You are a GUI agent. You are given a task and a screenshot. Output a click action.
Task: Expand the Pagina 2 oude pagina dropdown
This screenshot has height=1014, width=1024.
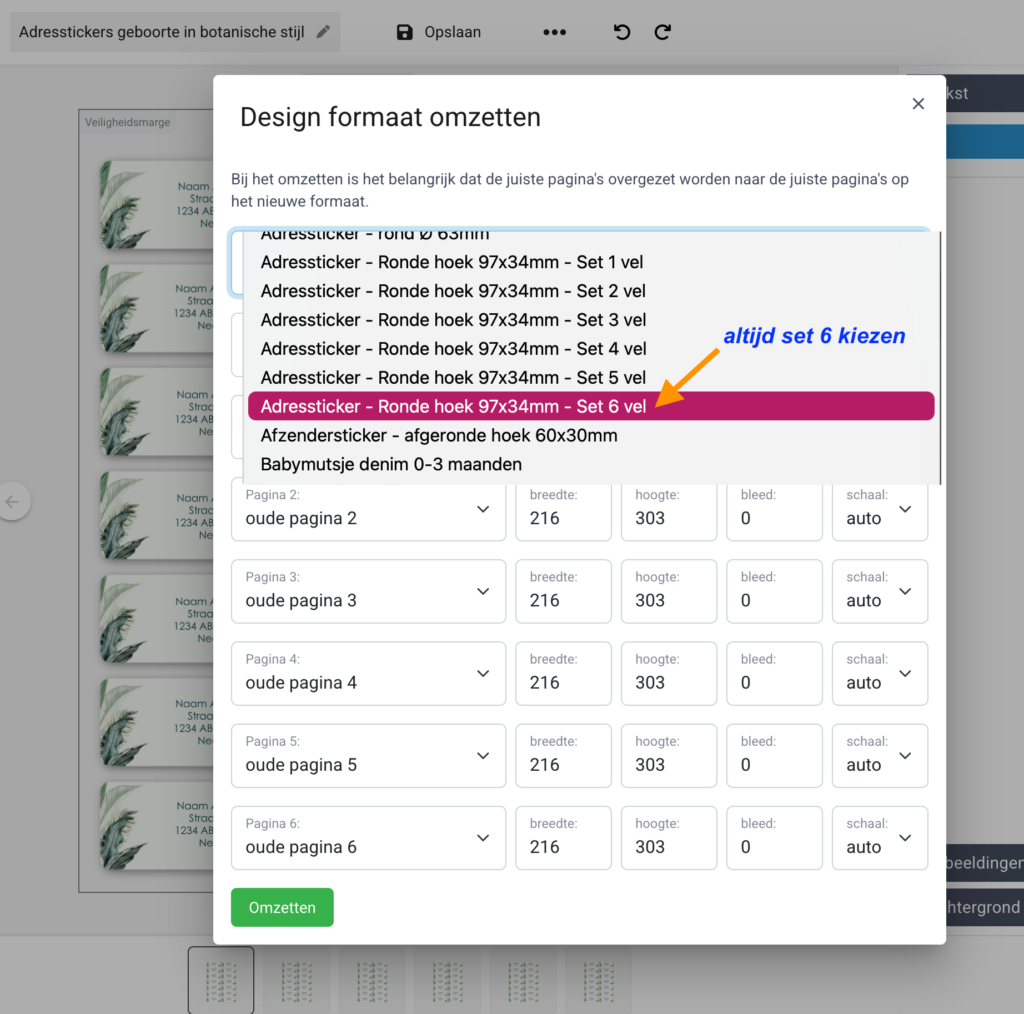pos(368,509)
